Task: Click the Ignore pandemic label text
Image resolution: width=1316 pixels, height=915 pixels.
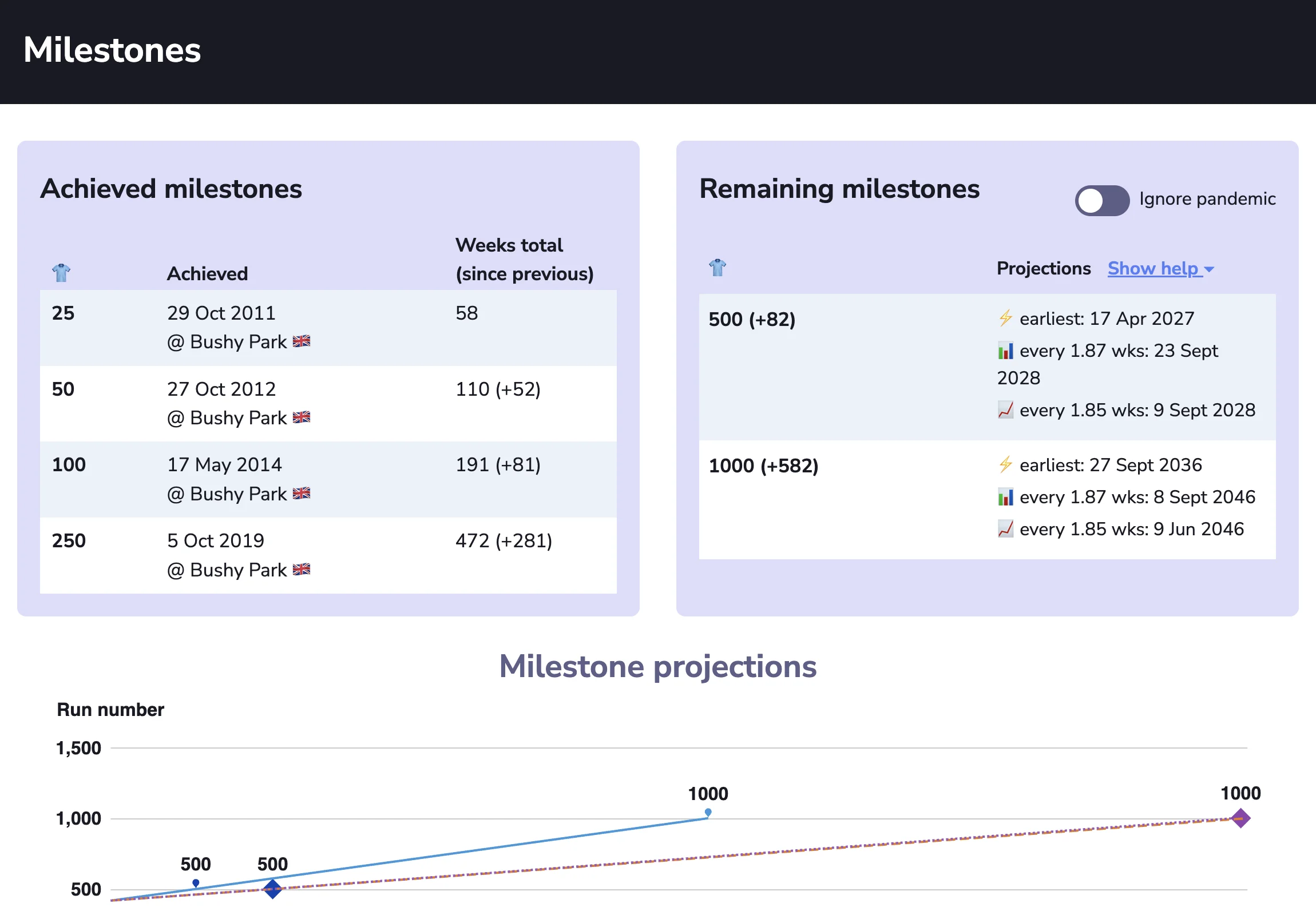Action: point(1207,199)
